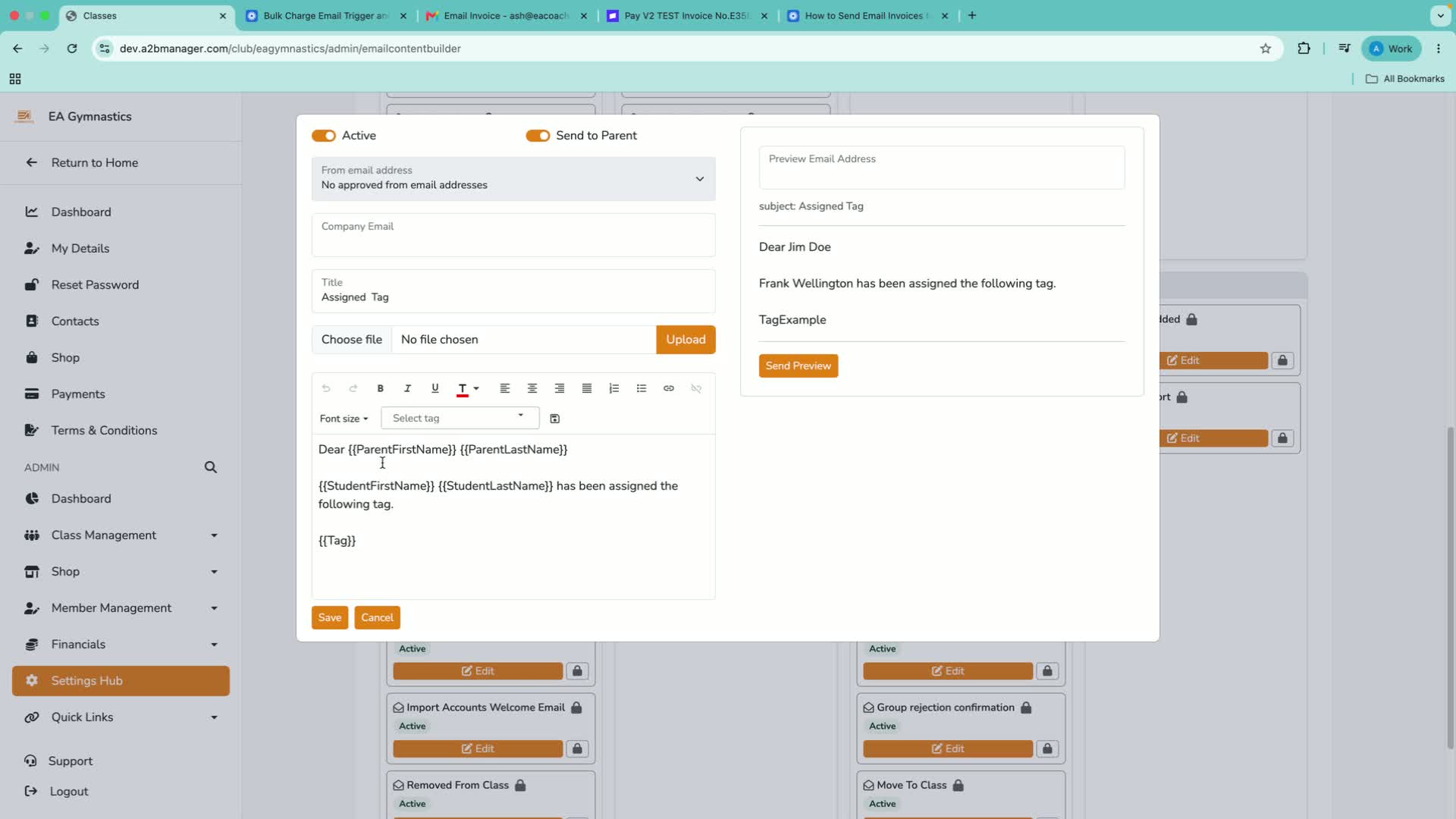Image resolution: width=1456 pixels, height=819 pixels.
Task: Insert a hyperlink using link icon
Action: (x=668, y=388)
